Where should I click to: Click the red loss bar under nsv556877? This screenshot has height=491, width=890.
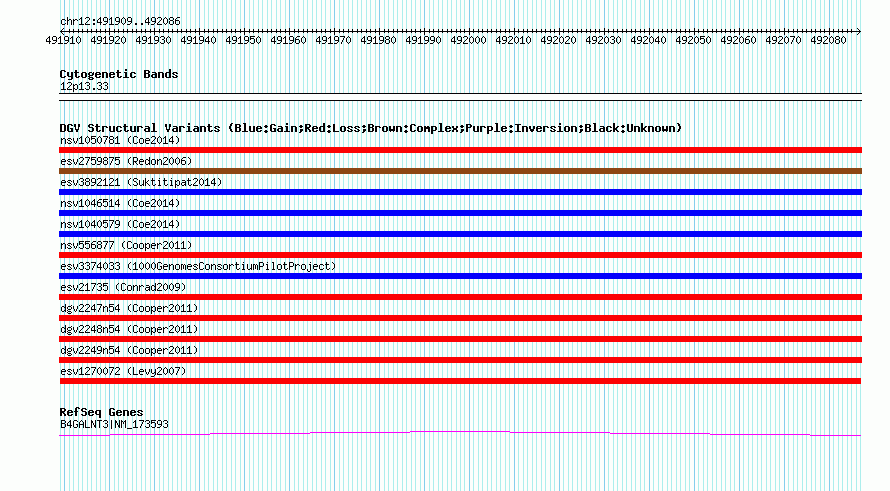click(x=460, y=255)
